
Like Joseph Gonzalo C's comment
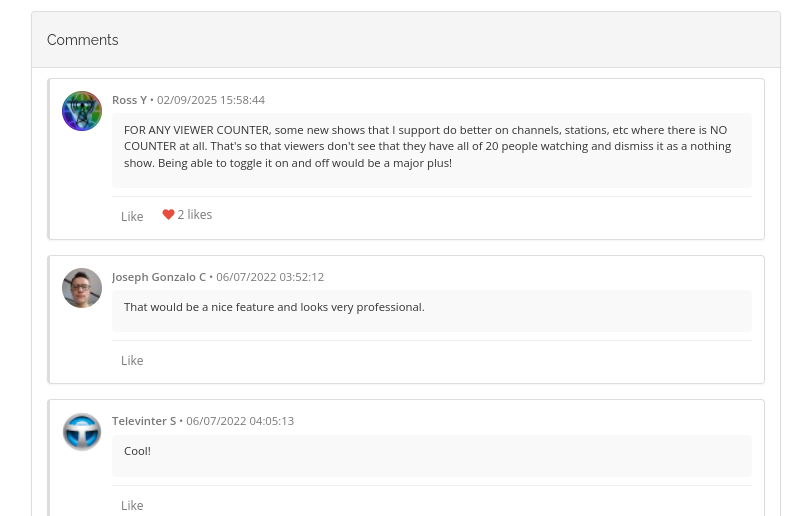132,360
